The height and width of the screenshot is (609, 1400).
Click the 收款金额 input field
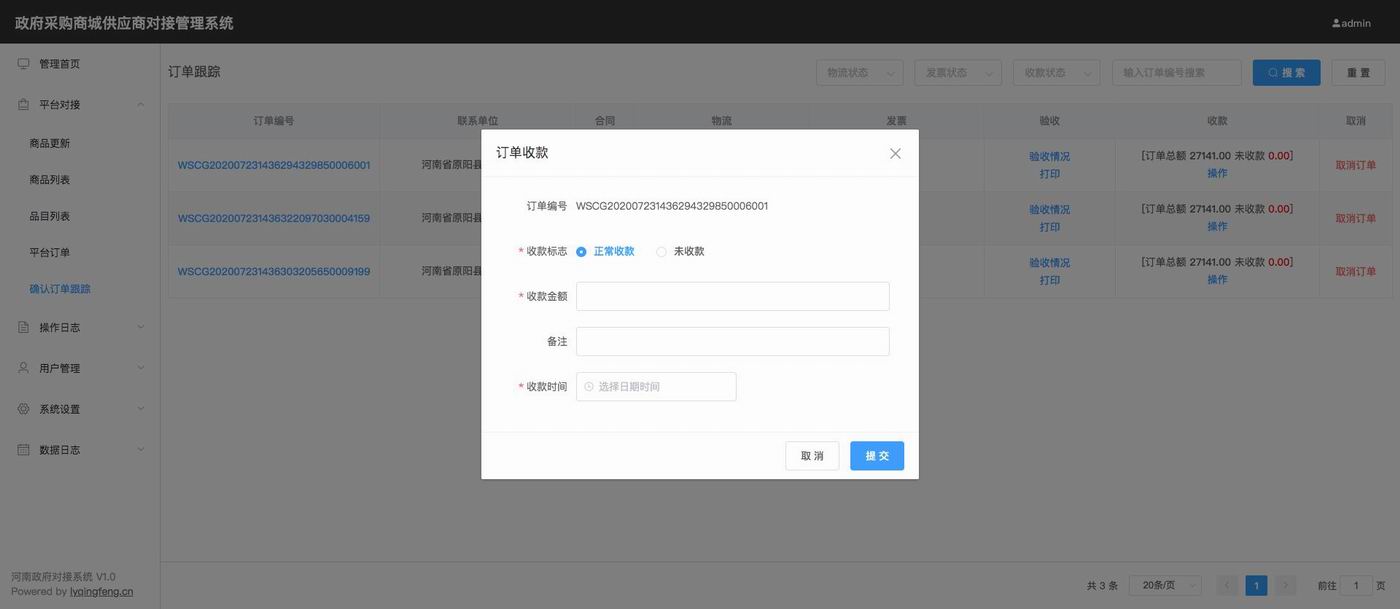point(732,296)
